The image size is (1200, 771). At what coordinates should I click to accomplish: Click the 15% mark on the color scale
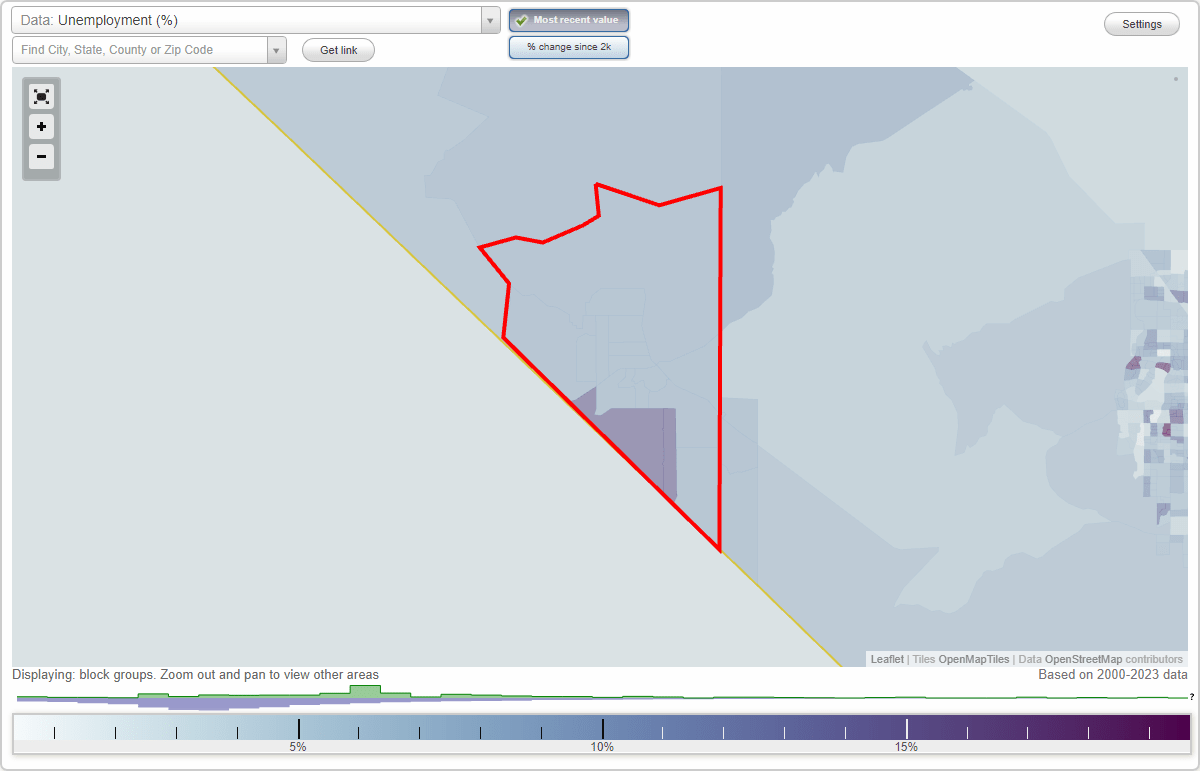906,747
